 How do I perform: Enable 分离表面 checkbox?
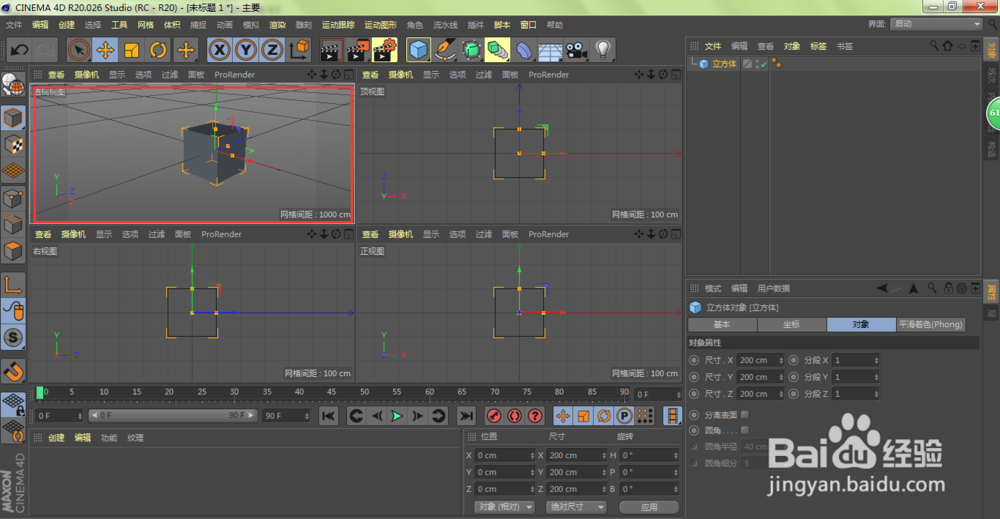click(x=745, y=414)
